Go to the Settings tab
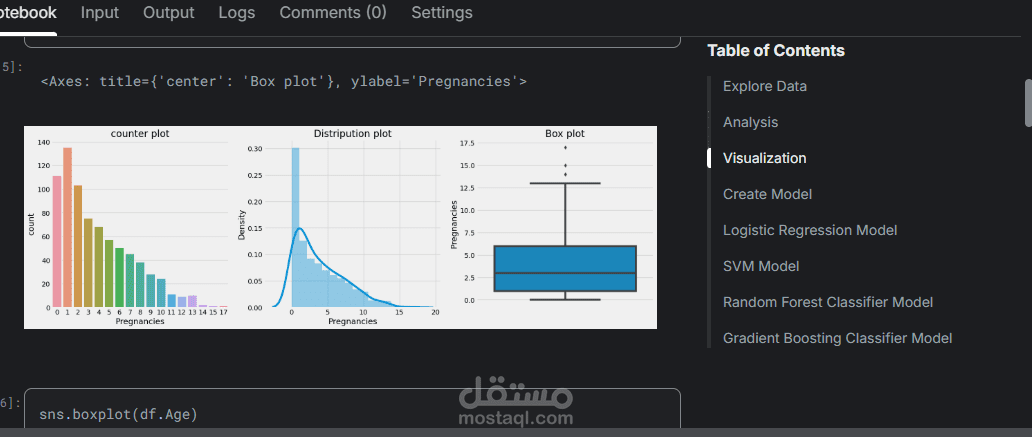The image size is (1032, 437). point(442,13)
